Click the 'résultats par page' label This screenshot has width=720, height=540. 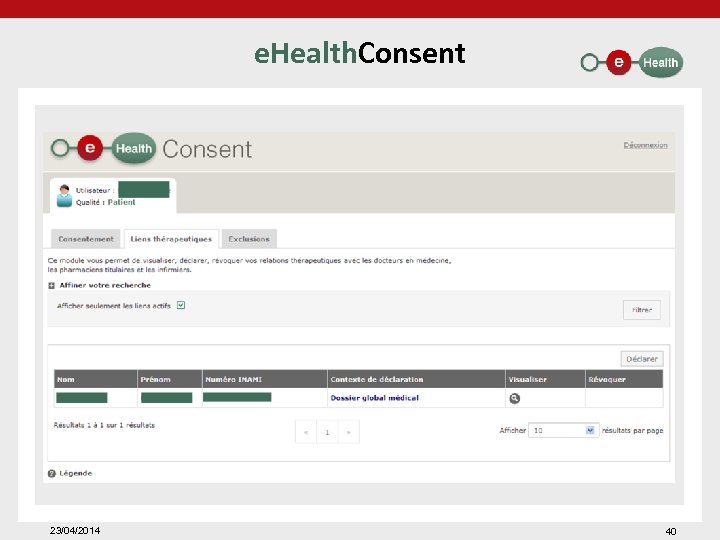[x=632, y=431]
